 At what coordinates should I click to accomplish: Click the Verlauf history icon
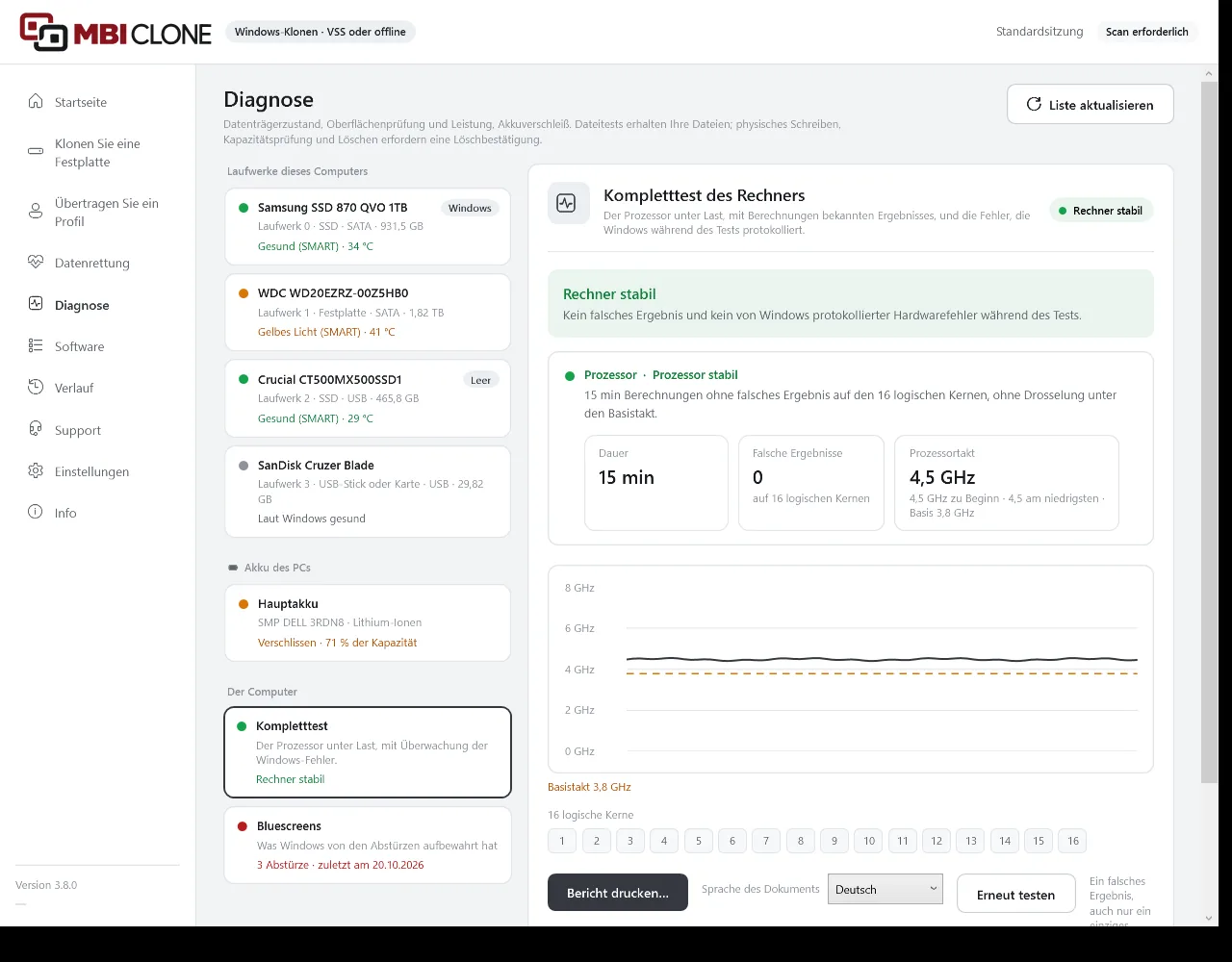(x=36, y=388)
